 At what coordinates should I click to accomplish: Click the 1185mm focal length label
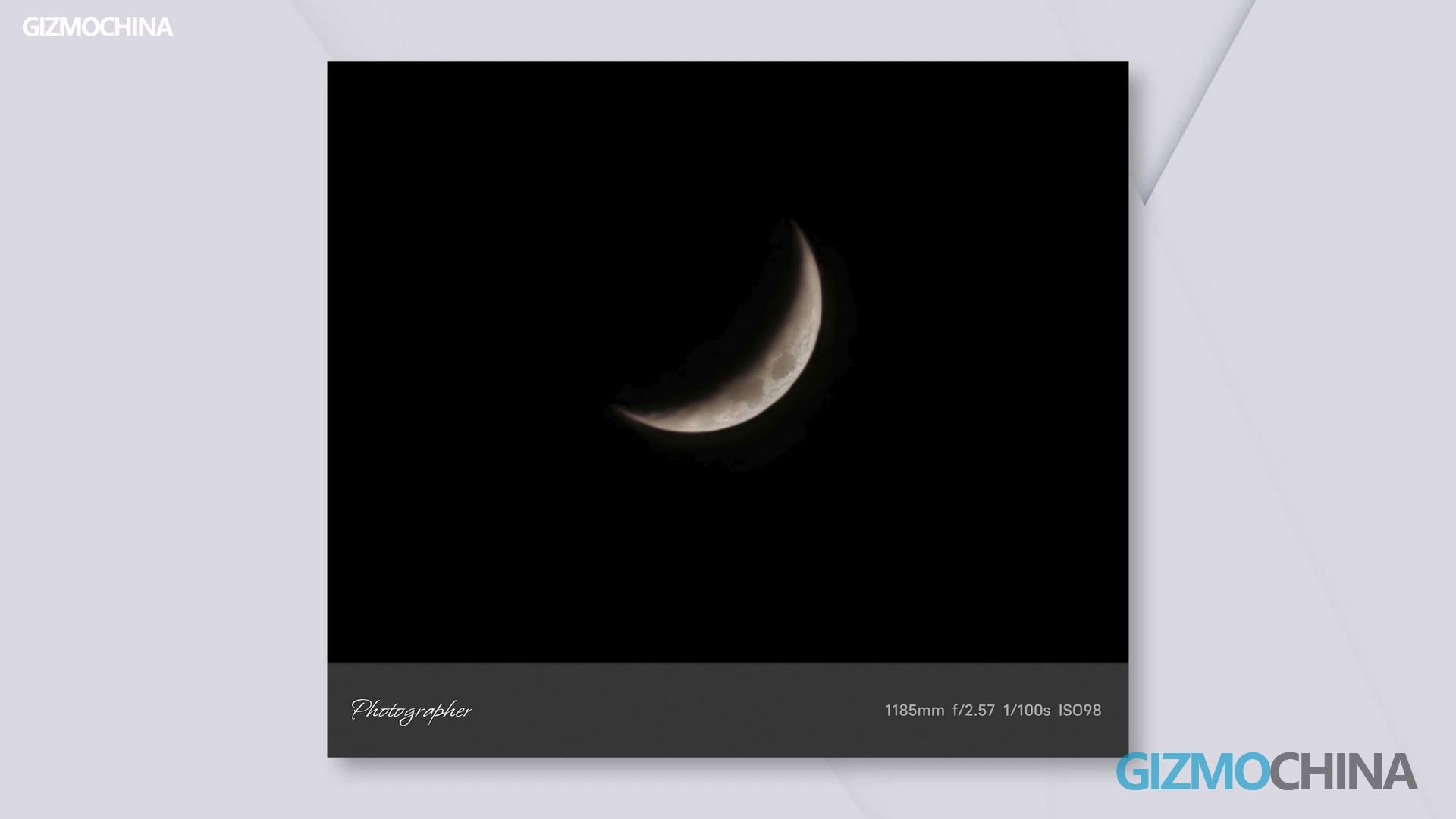(914, 711)
